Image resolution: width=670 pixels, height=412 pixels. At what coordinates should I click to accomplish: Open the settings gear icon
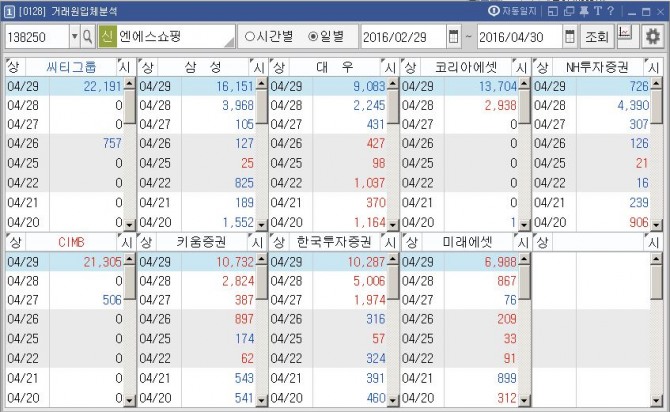(652, 37)
